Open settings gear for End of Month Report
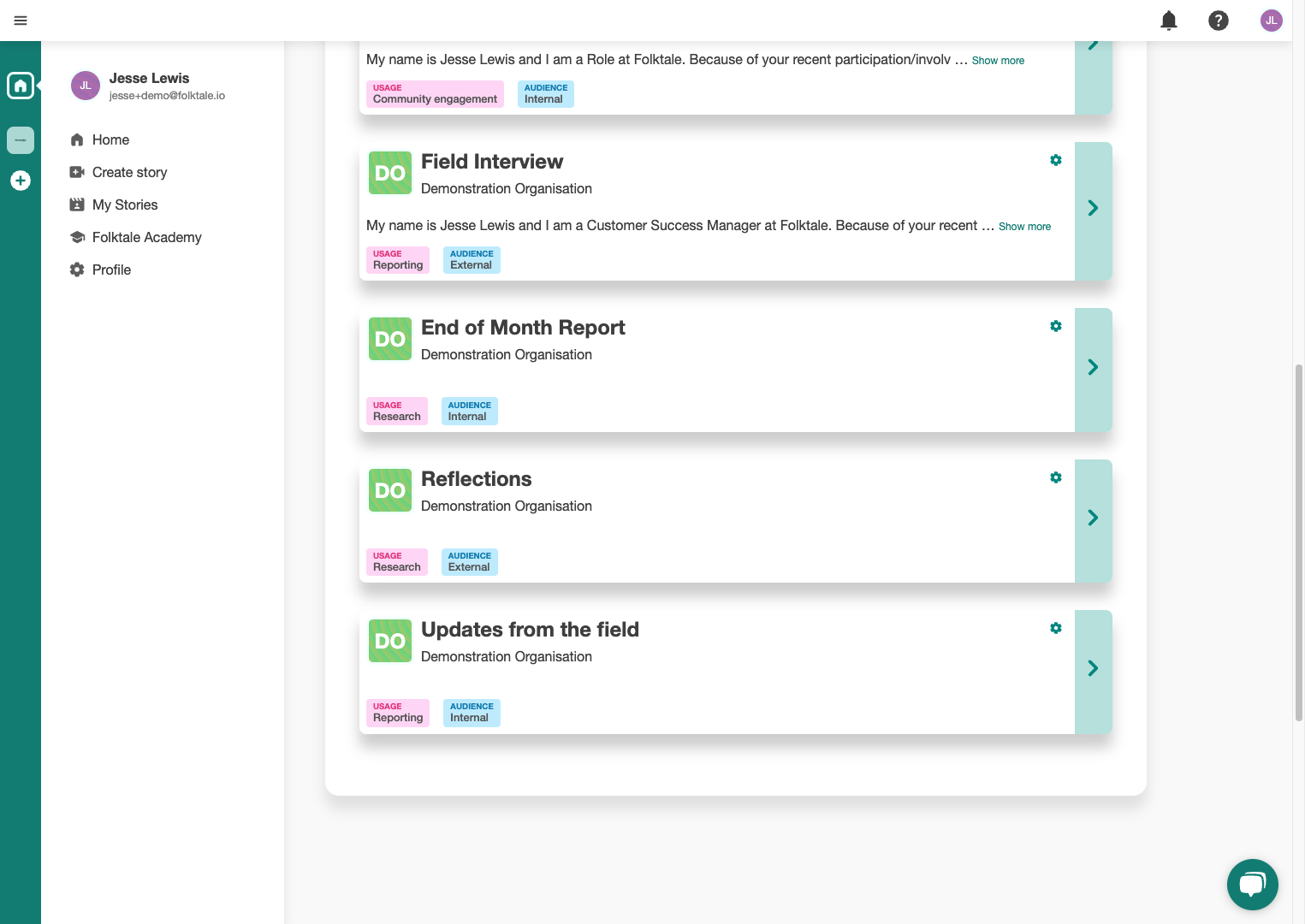Image resolution: width=1305 pixels, height=924 pixels. point(1056,326)
